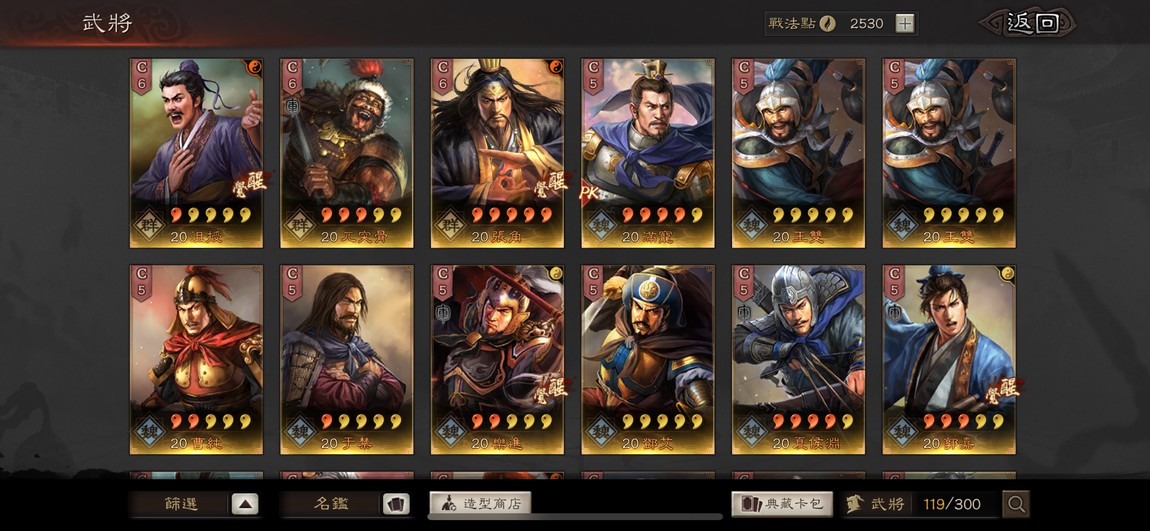This screenshot has width=1150, height=531.
Task: Click the feather quill 戰法點 icon
Action: (x=828, y=23)
